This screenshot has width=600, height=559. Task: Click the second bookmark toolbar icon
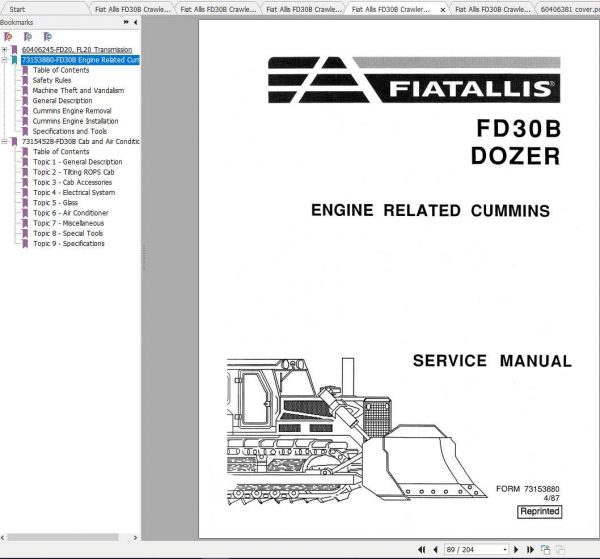point(28,37)
